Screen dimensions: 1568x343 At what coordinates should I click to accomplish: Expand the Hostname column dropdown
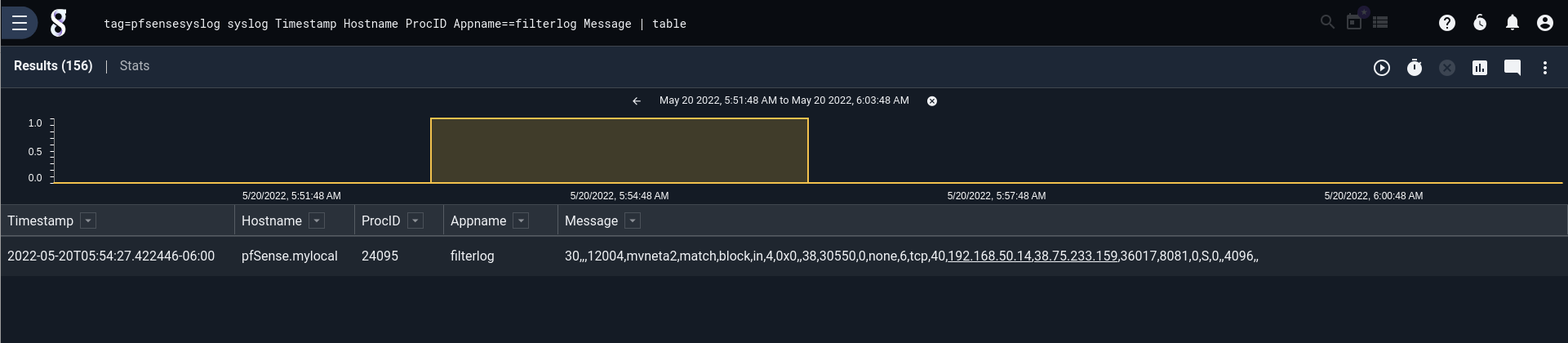(x=318, y=220)
